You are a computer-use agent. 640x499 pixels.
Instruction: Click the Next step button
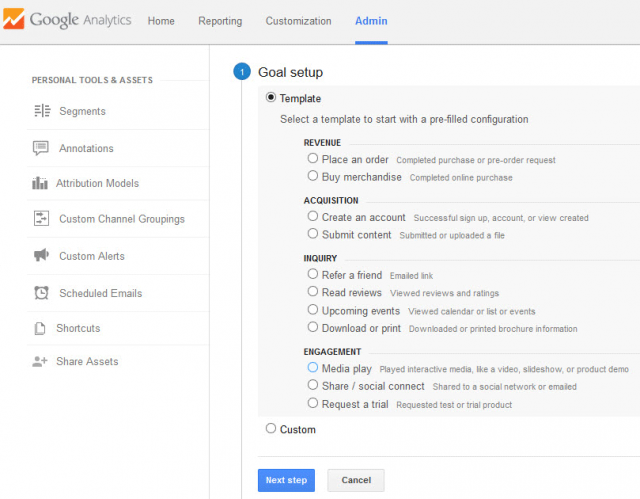click(286, 480)
